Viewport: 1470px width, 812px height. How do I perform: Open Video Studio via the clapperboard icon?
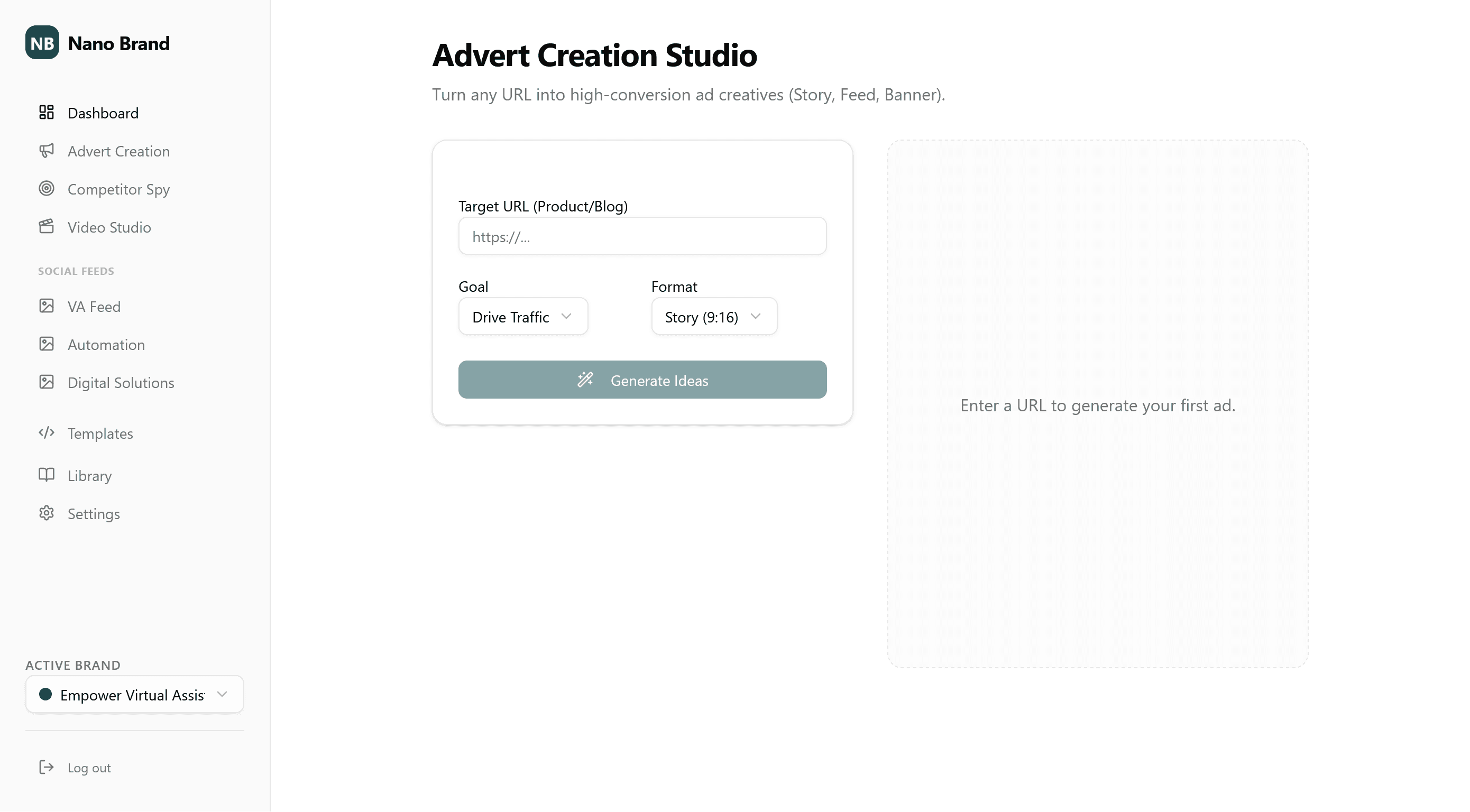47,227
